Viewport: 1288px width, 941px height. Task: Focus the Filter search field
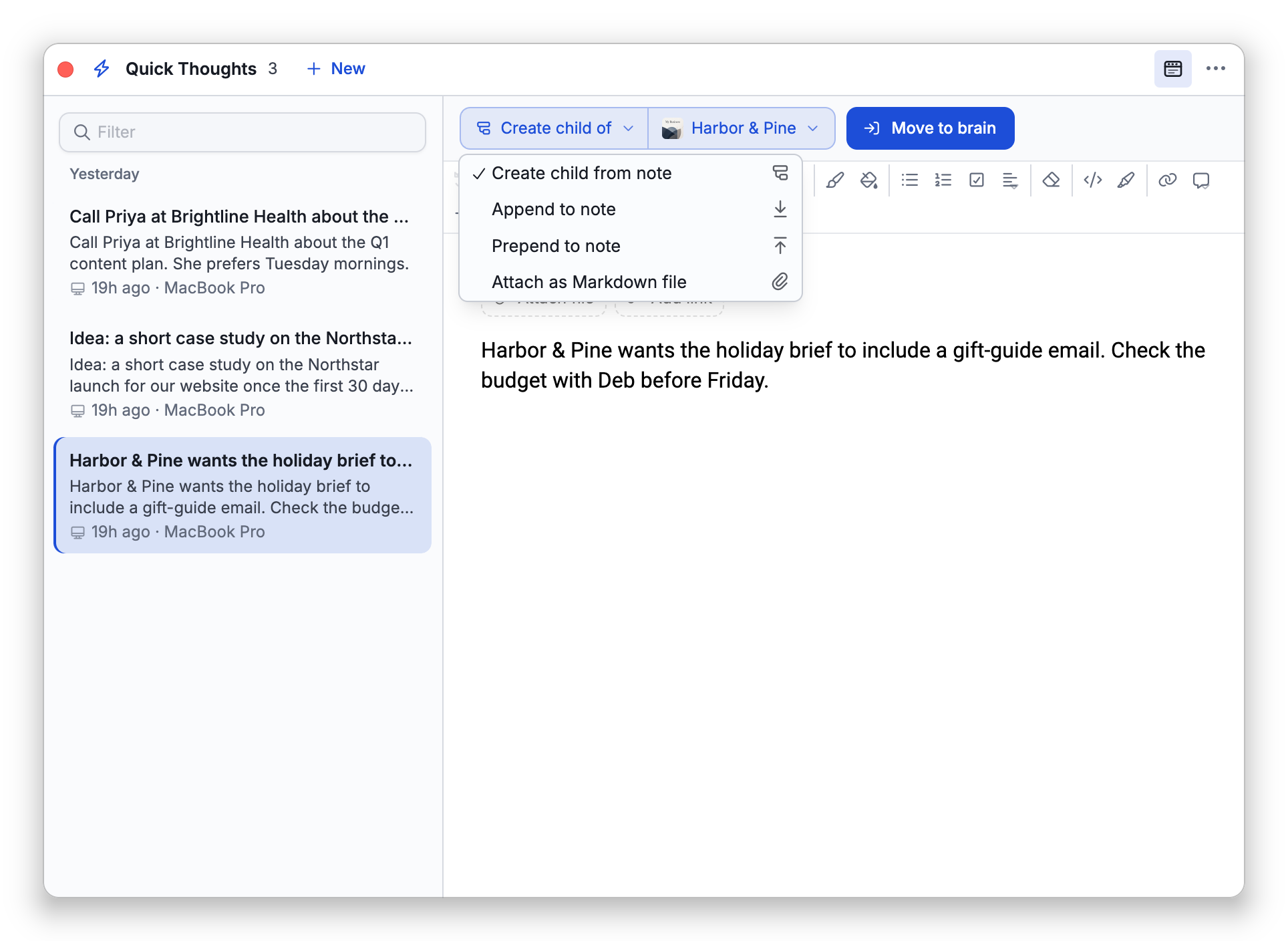243,132
